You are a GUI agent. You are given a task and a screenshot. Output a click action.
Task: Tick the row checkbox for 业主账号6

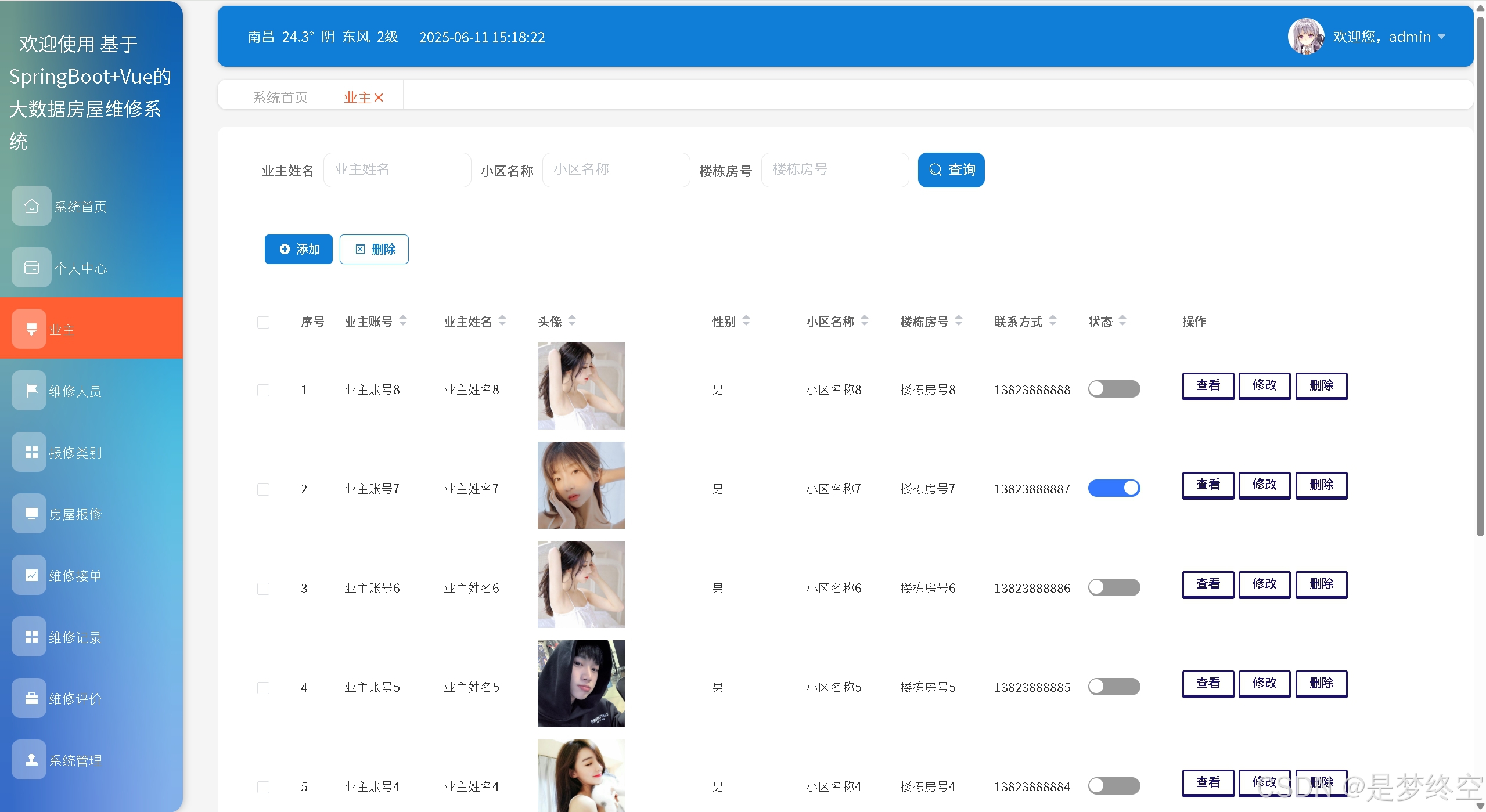point(263,589)
